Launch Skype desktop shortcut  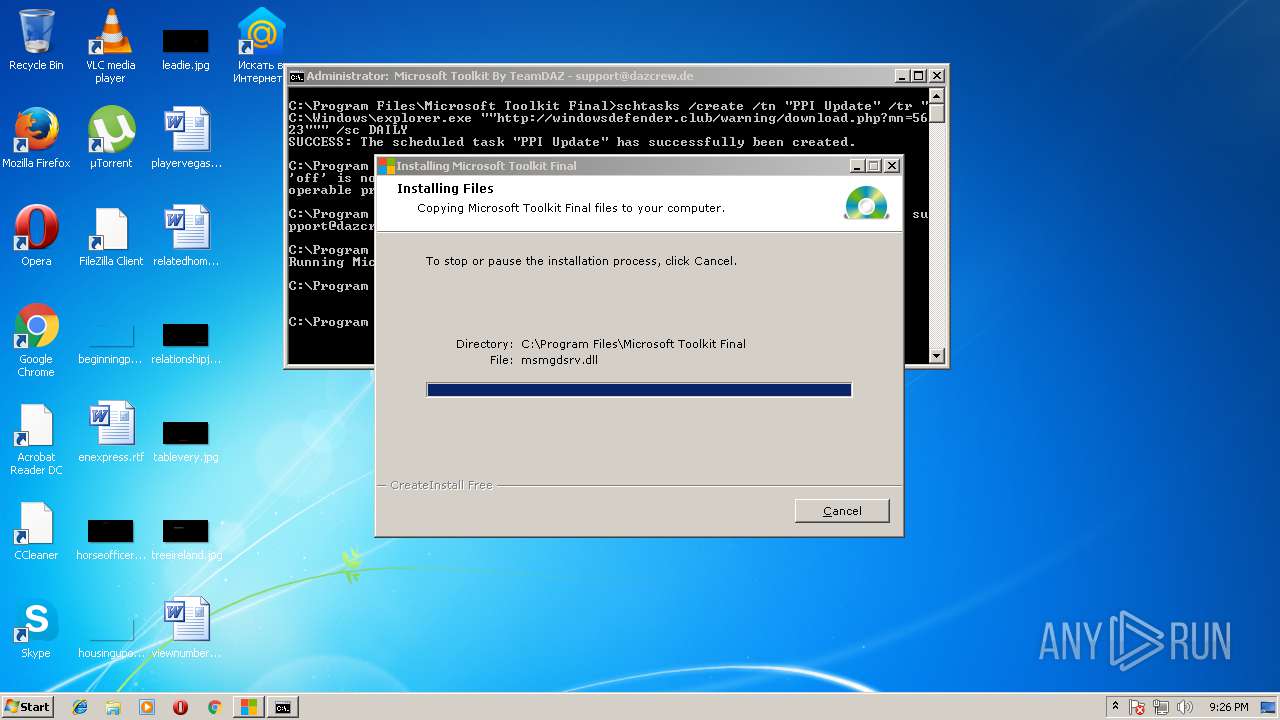(36, 628)
